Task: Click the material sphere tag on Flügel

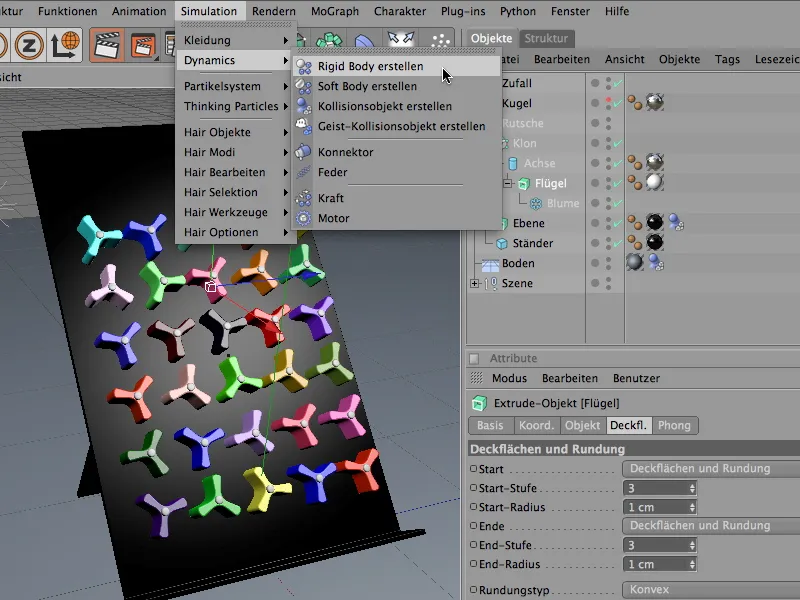Action: click(x=655, y=183)
